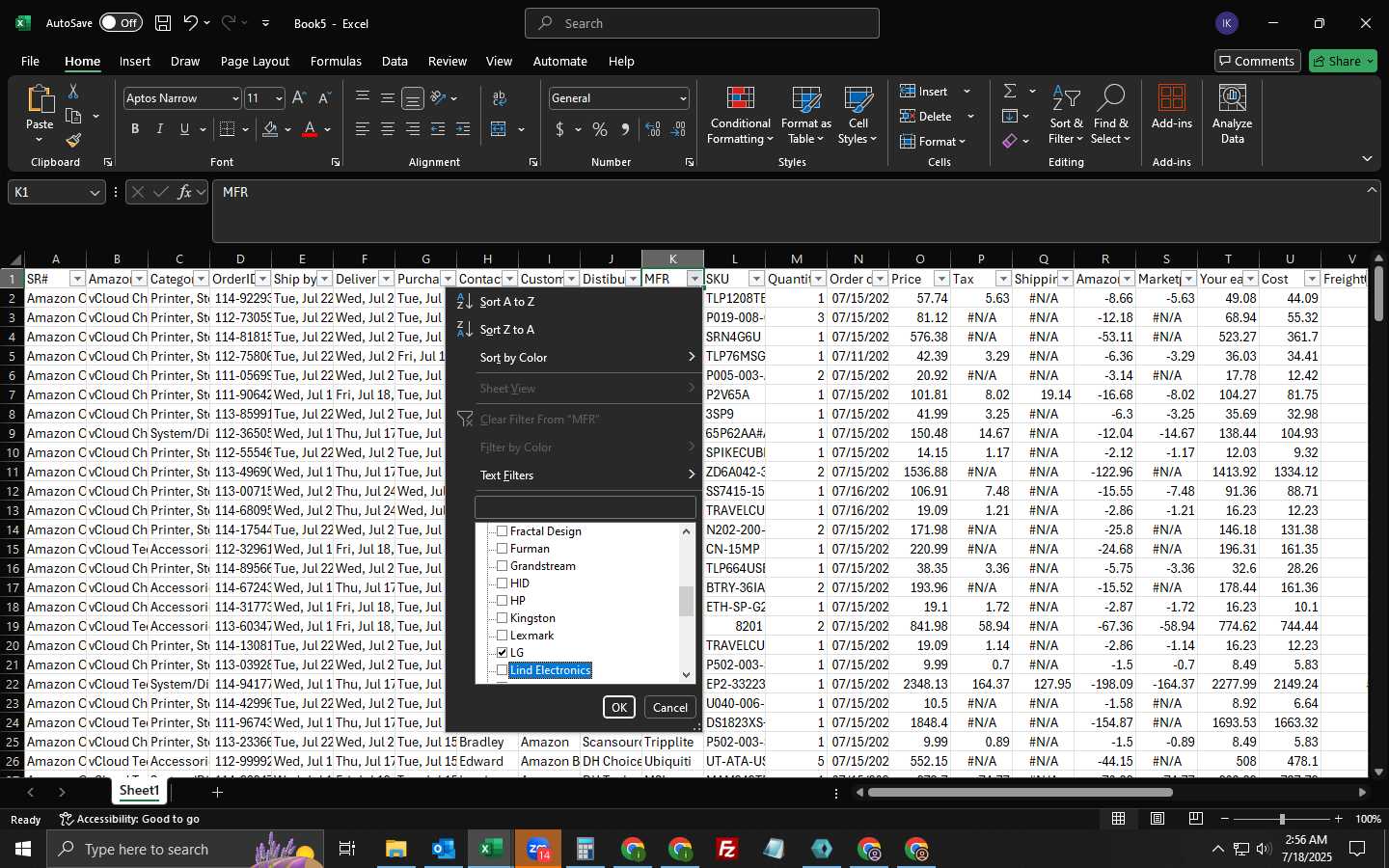The width and height of the screenshot is (1389, 868).
Task: Click the AutoSum sigma icon
Action: pyautogui.click(x=1010, y=91)
